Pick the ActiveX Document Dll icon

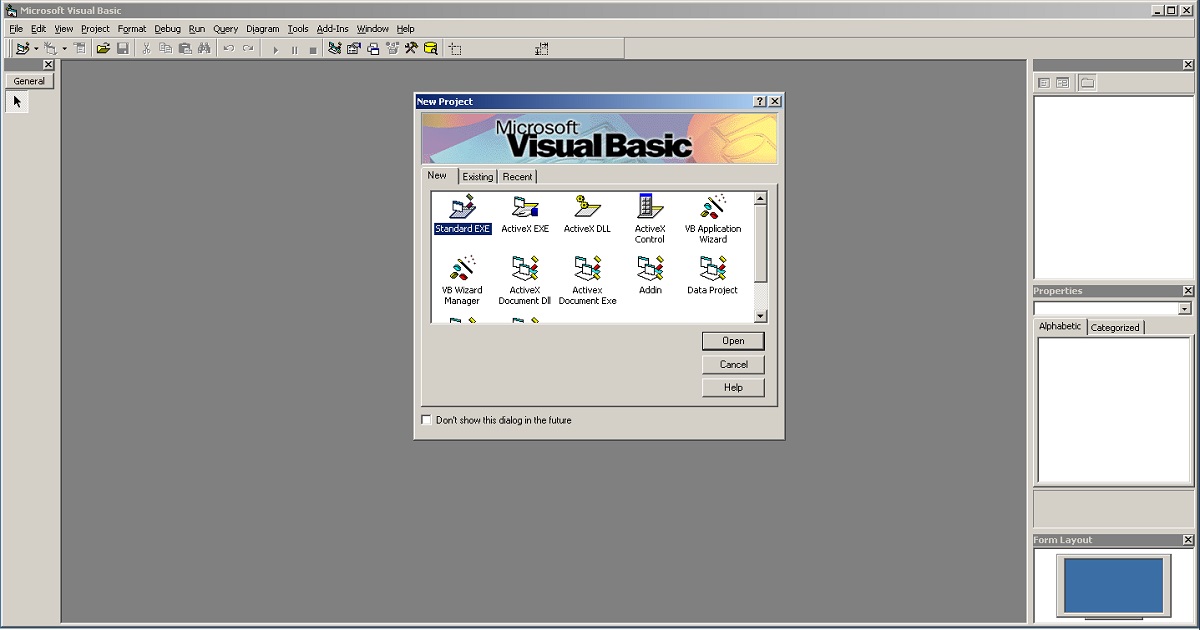pyautogui.click(x=525, y=281)
